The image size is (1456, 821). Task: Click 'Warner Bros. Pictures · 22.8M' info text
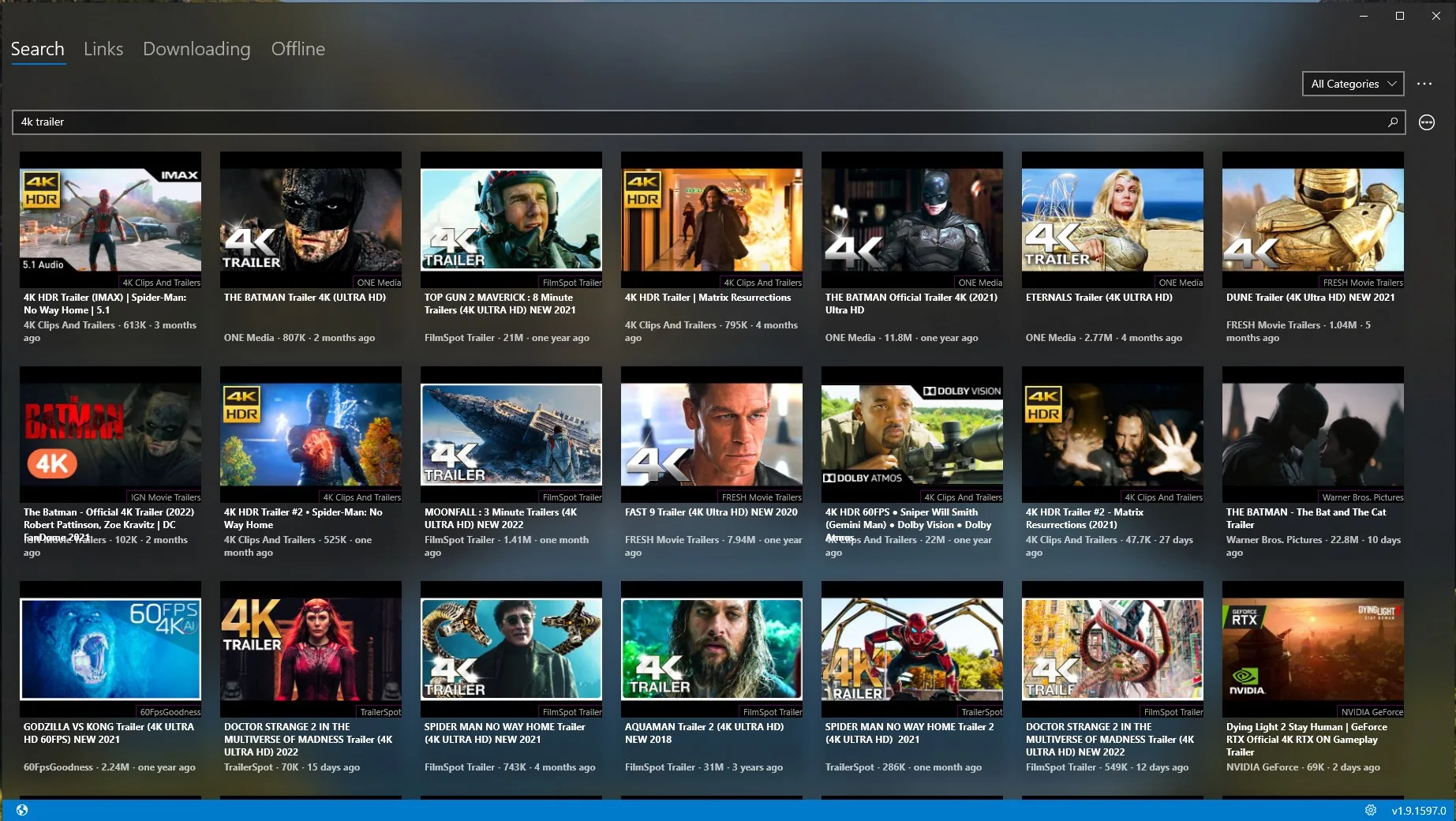point(1313,546)
